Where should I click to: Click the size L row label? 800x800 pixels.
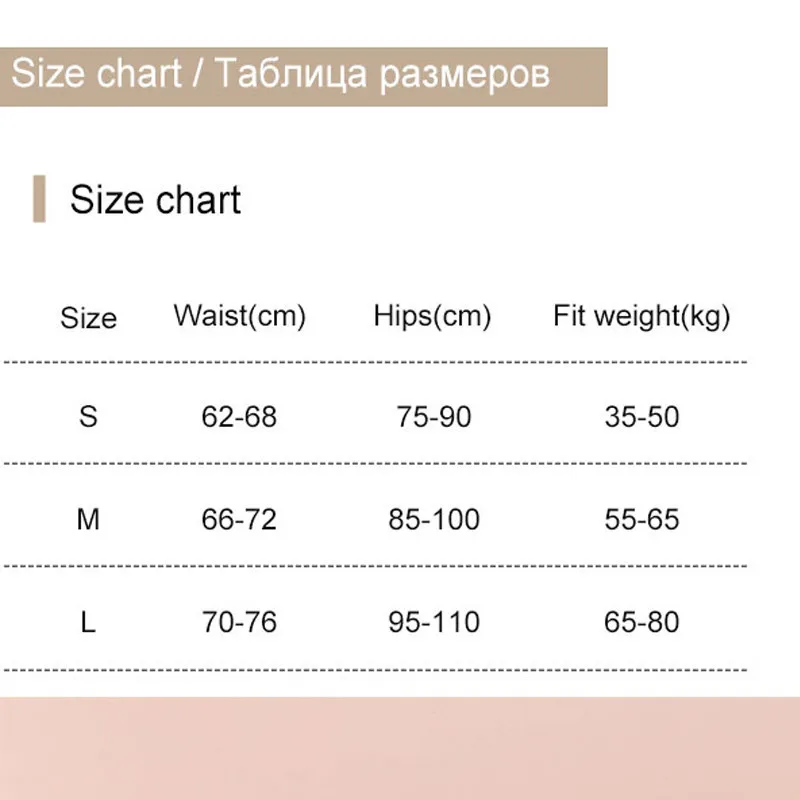pyautogui.click(x=88, y=622)
